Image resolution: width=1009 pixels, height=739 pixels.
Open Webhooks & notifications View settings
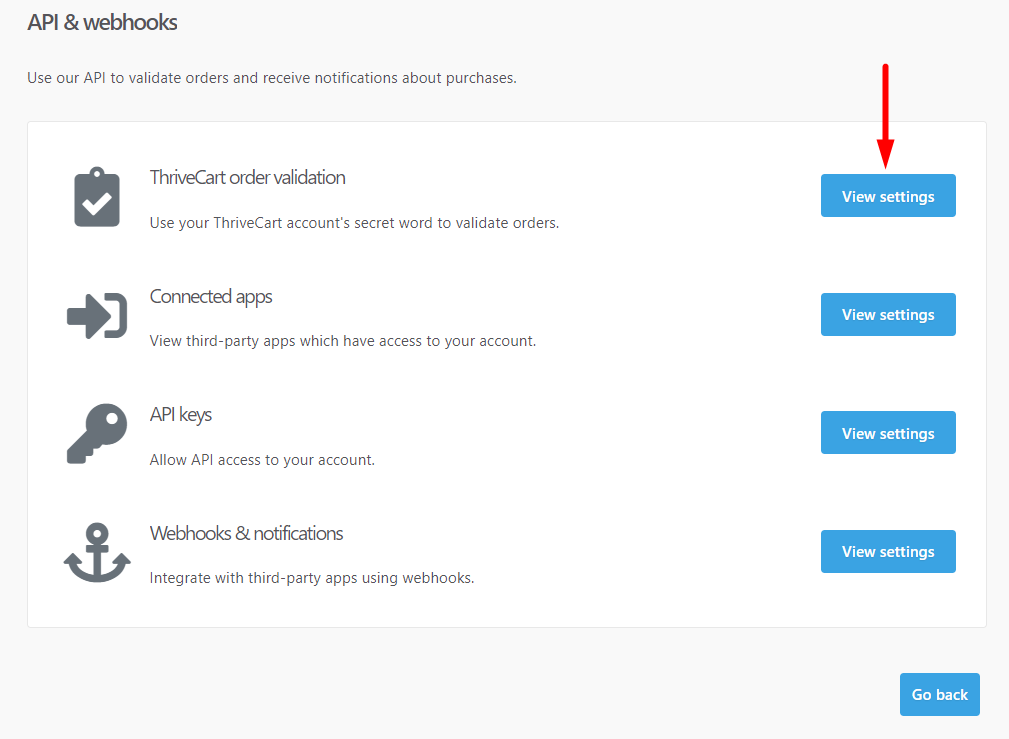click(x=888, y=551)
